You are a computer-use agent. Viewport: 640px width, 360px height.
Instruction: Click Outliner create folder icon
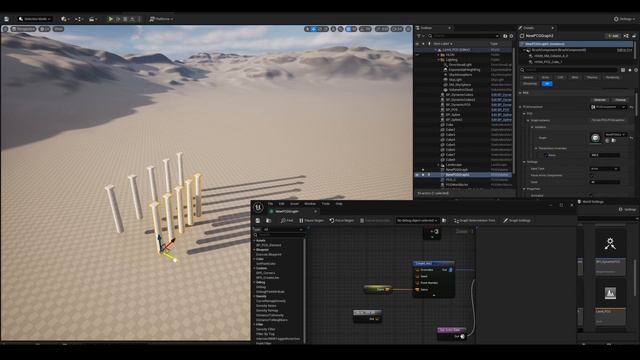coord(505,36)
